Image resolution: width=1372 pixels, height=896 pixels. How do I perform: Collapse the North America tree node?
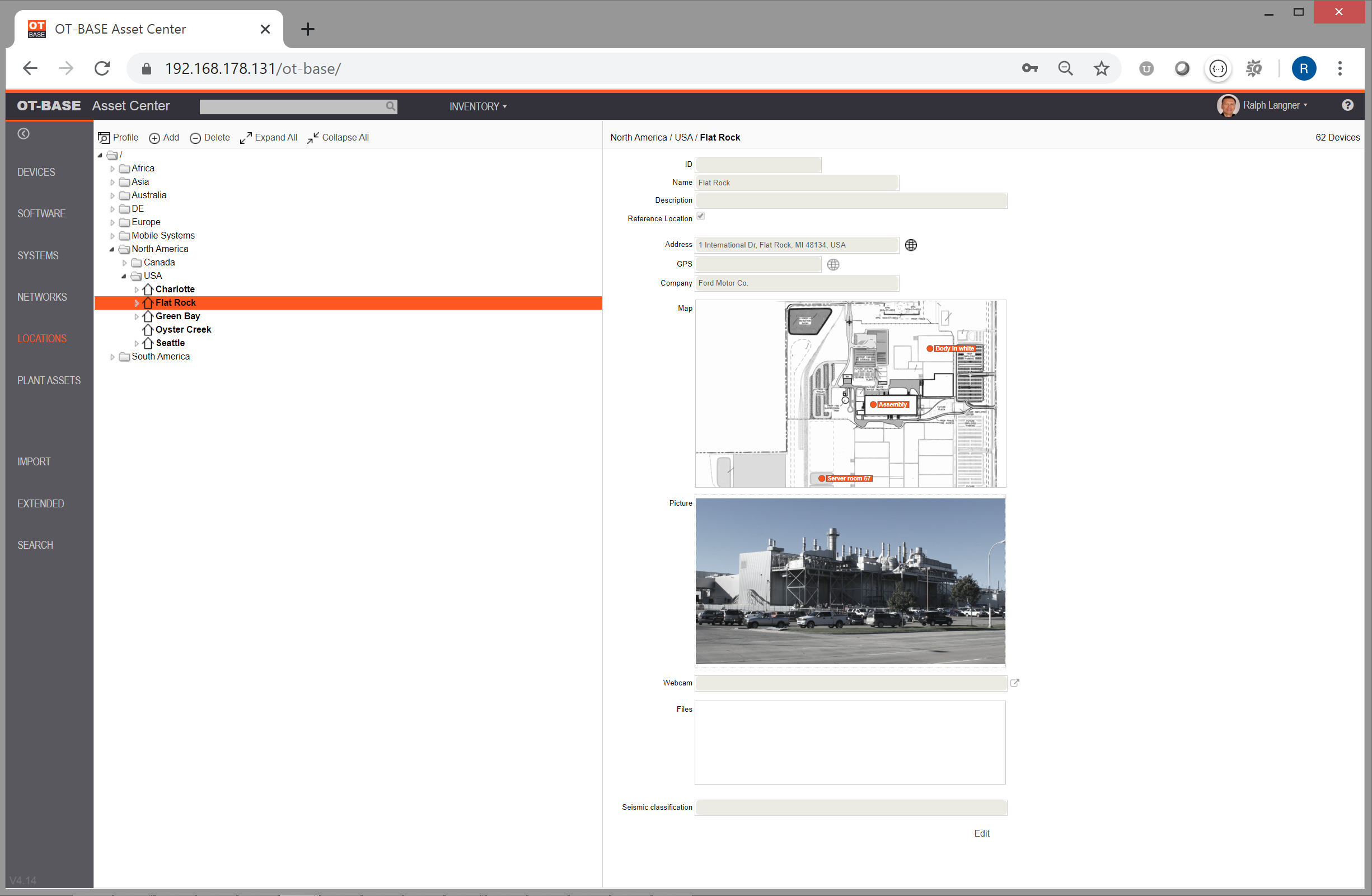tap(112, 249)
